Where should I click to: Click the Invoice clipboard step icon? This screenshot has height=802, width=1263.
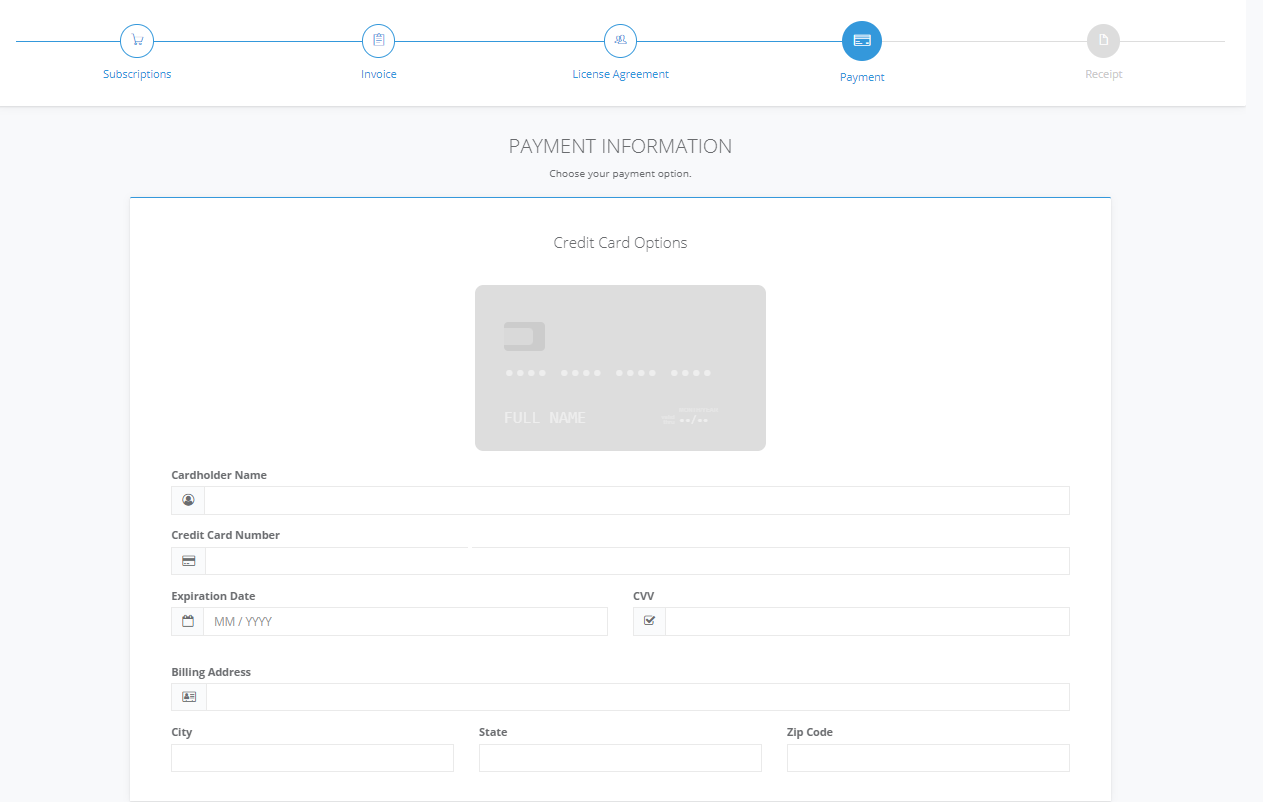click(378, 41)
